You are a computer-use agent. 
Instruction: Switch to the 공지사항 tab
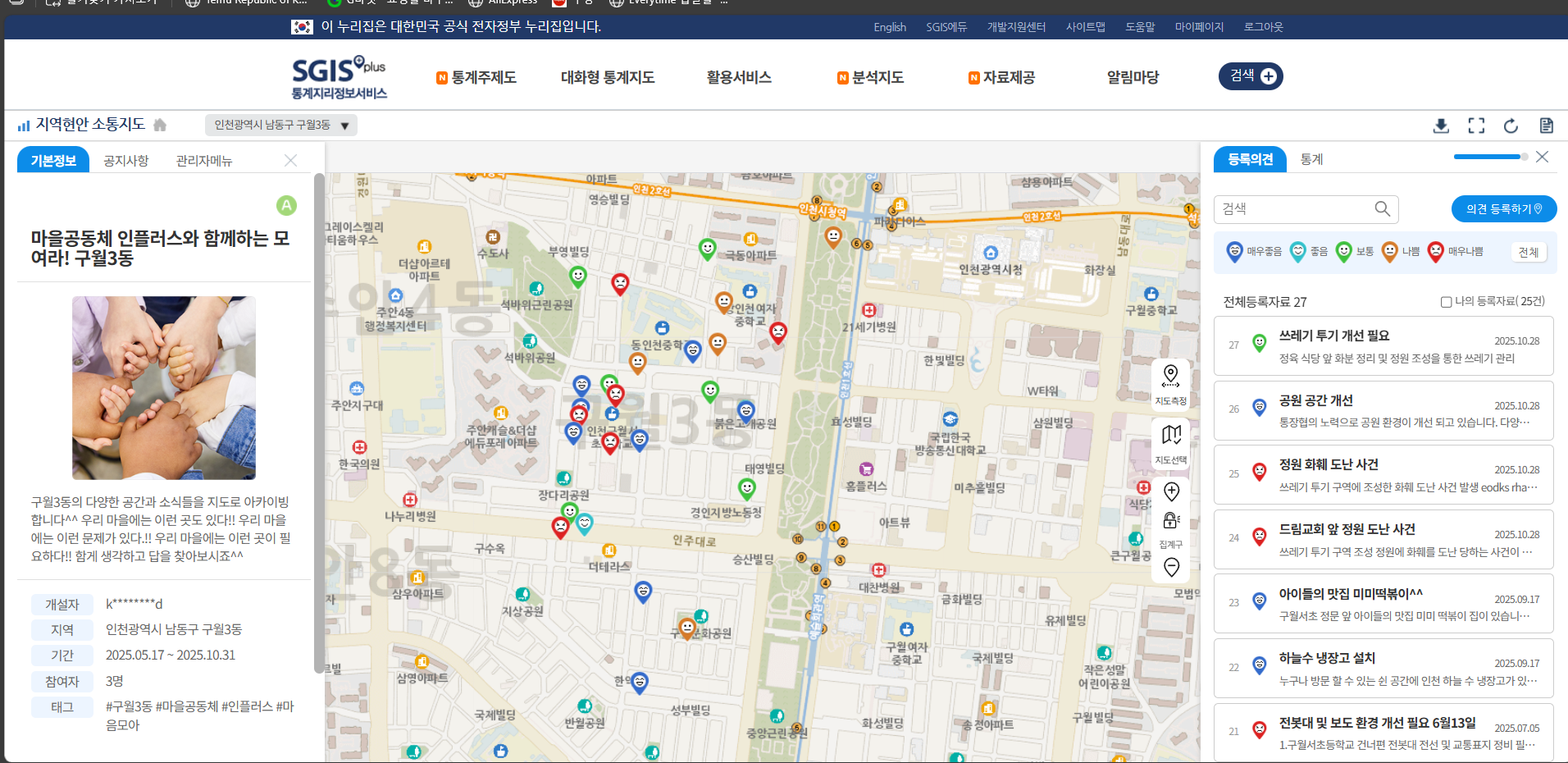click(x=126, y=161)
